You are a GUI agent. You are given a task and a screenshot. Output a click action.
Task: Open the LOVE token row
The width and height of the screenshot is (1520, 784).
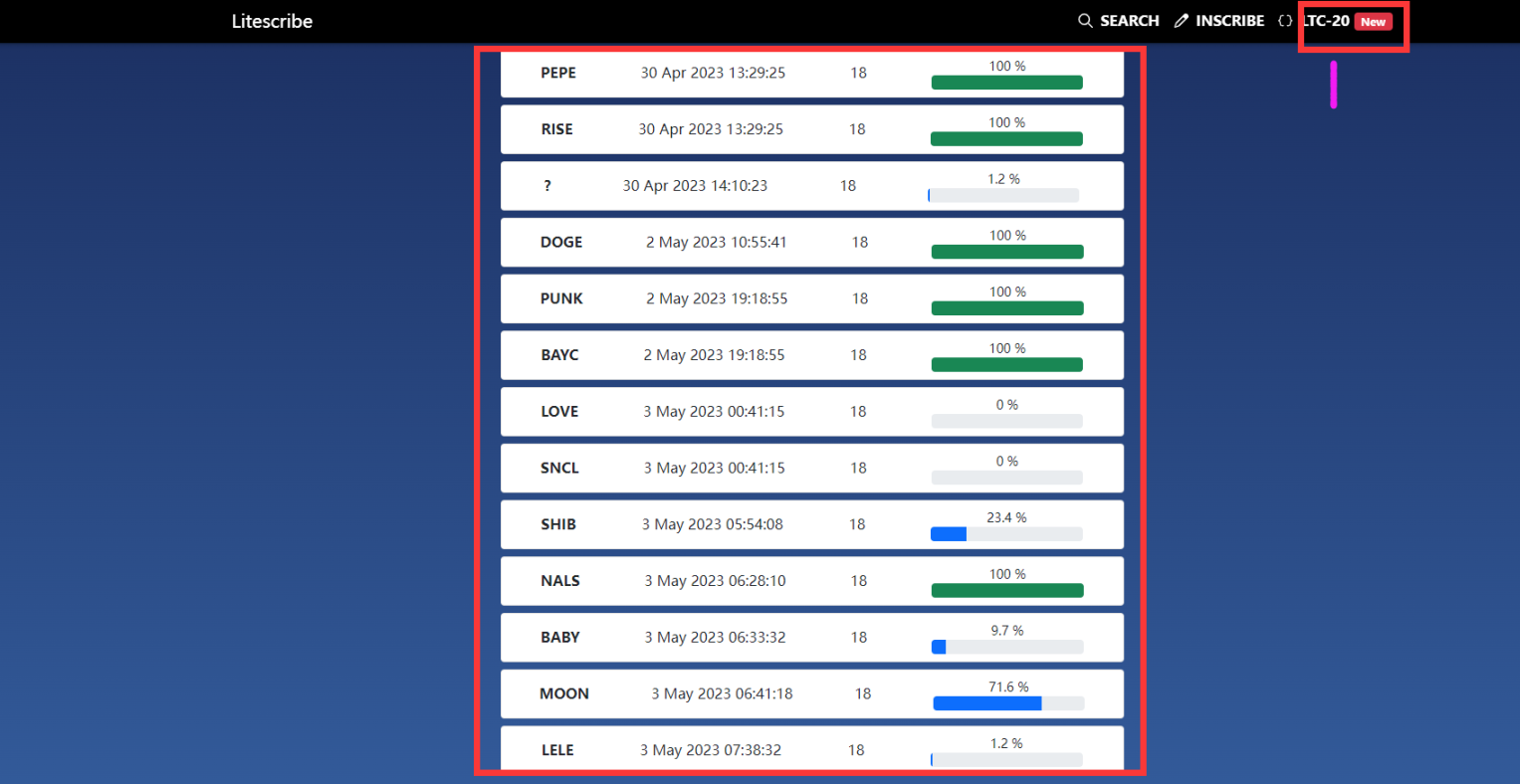(559, 411)
